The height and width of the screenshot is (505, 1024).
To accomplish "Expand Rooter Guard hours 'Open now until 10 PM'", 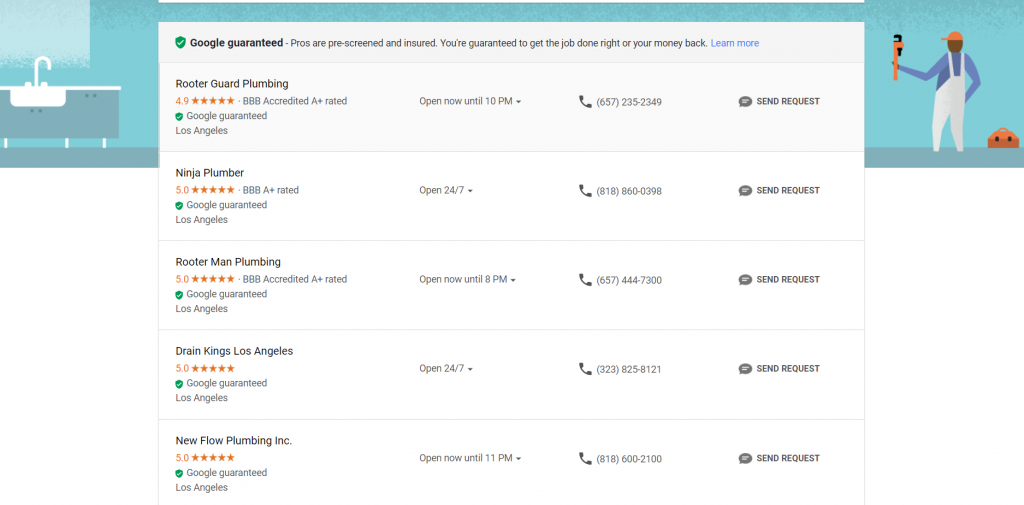I will (x=470, y=101).
